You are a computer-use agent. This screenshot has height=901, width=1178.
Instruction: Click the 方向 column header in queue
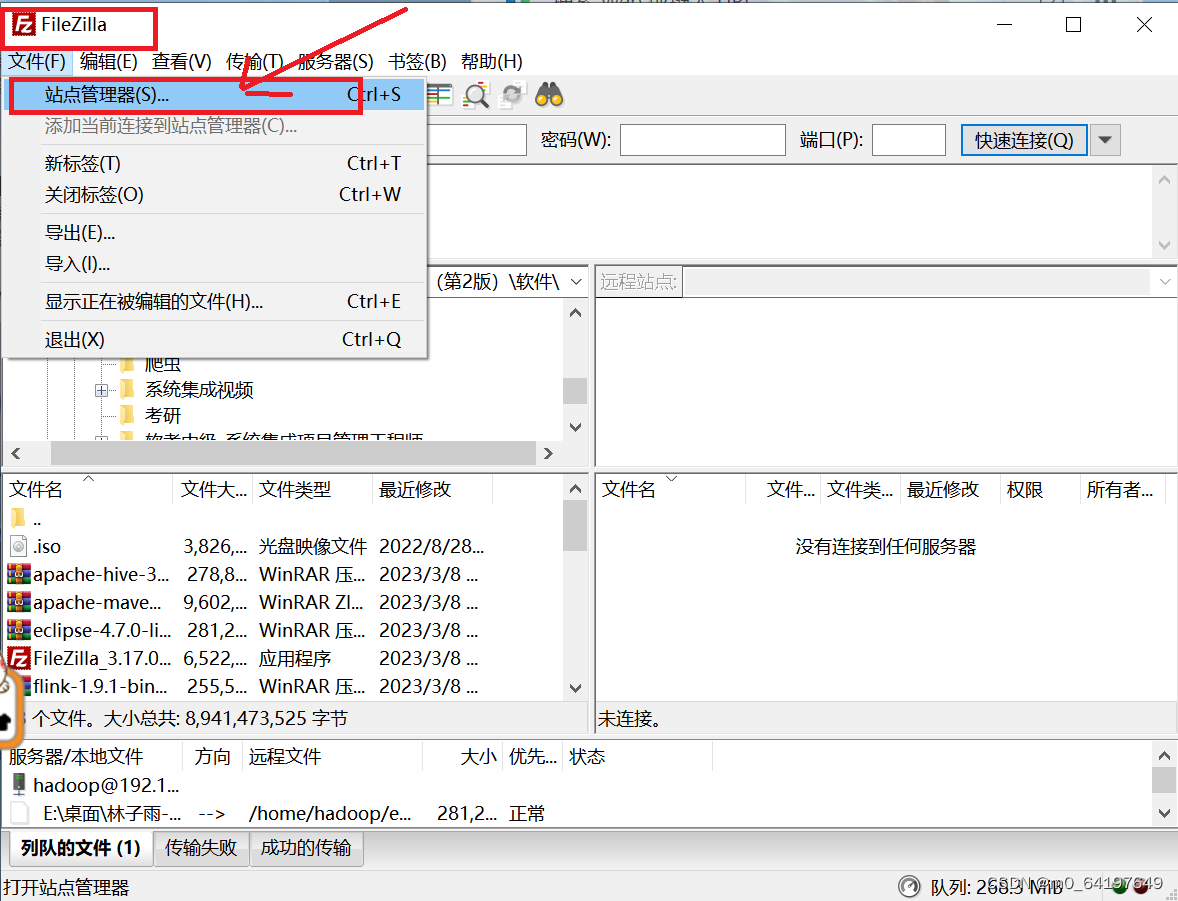[x=213, y=757]
